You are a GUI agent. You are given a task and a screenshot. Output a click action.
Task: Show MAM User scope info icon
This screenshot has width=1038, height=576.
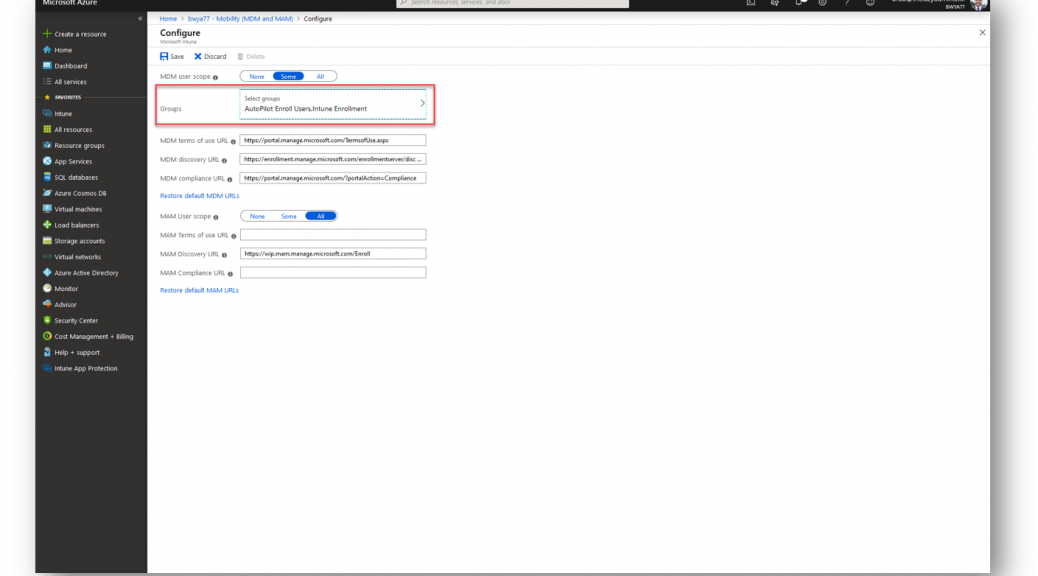(216, 217)
